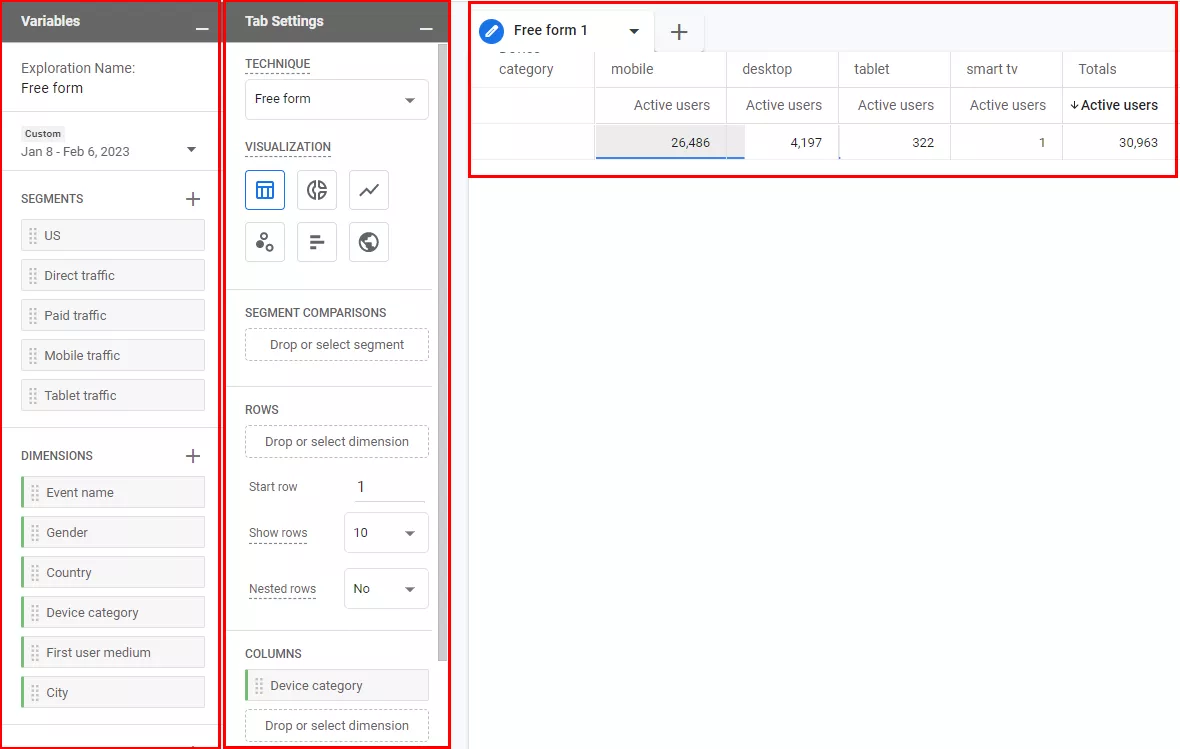
Task: Open the Technique Free form dropdown
Action: (336, 99)
